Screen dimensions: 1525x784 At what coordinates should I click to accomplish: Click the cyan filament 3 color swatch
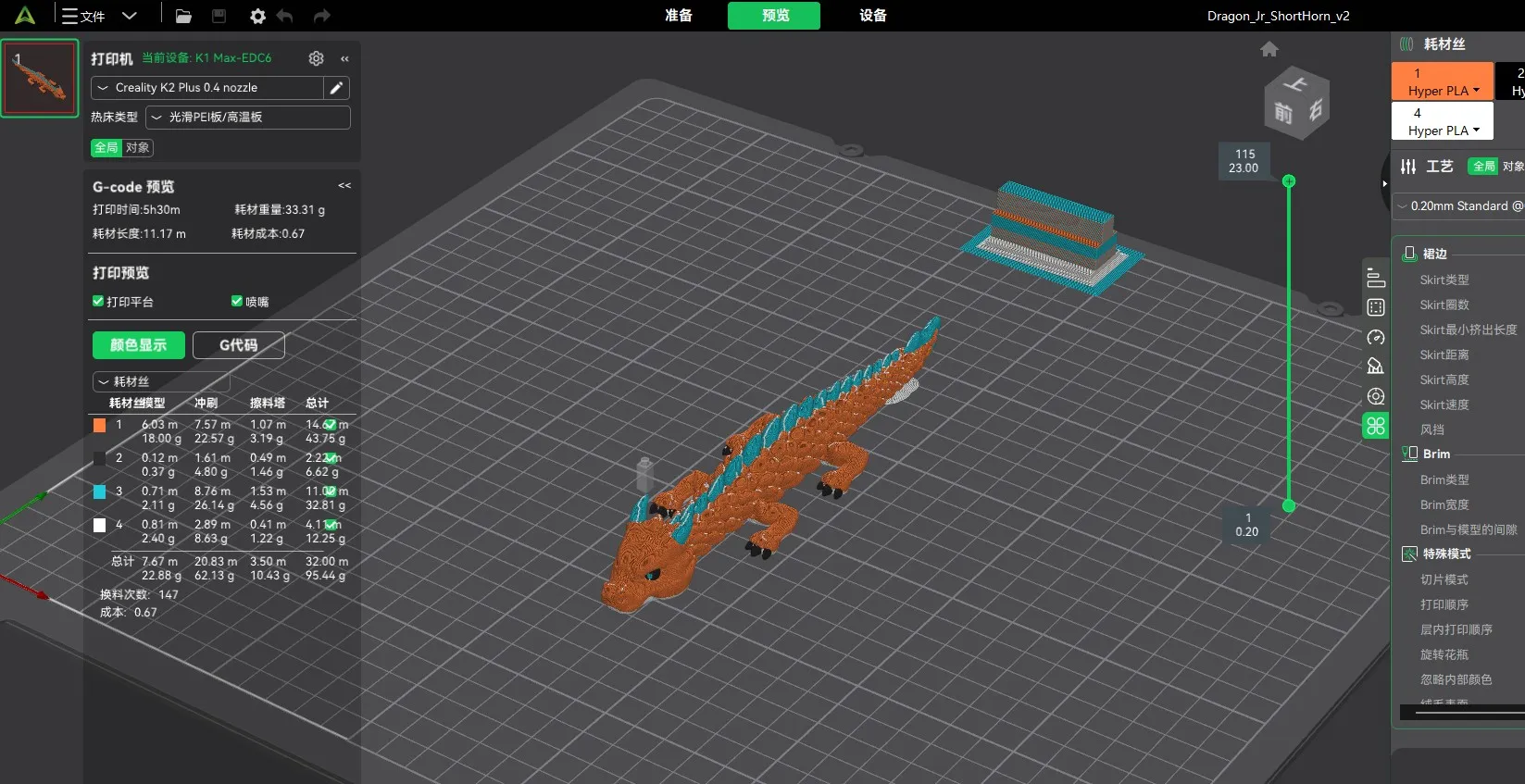coord(99,492)
